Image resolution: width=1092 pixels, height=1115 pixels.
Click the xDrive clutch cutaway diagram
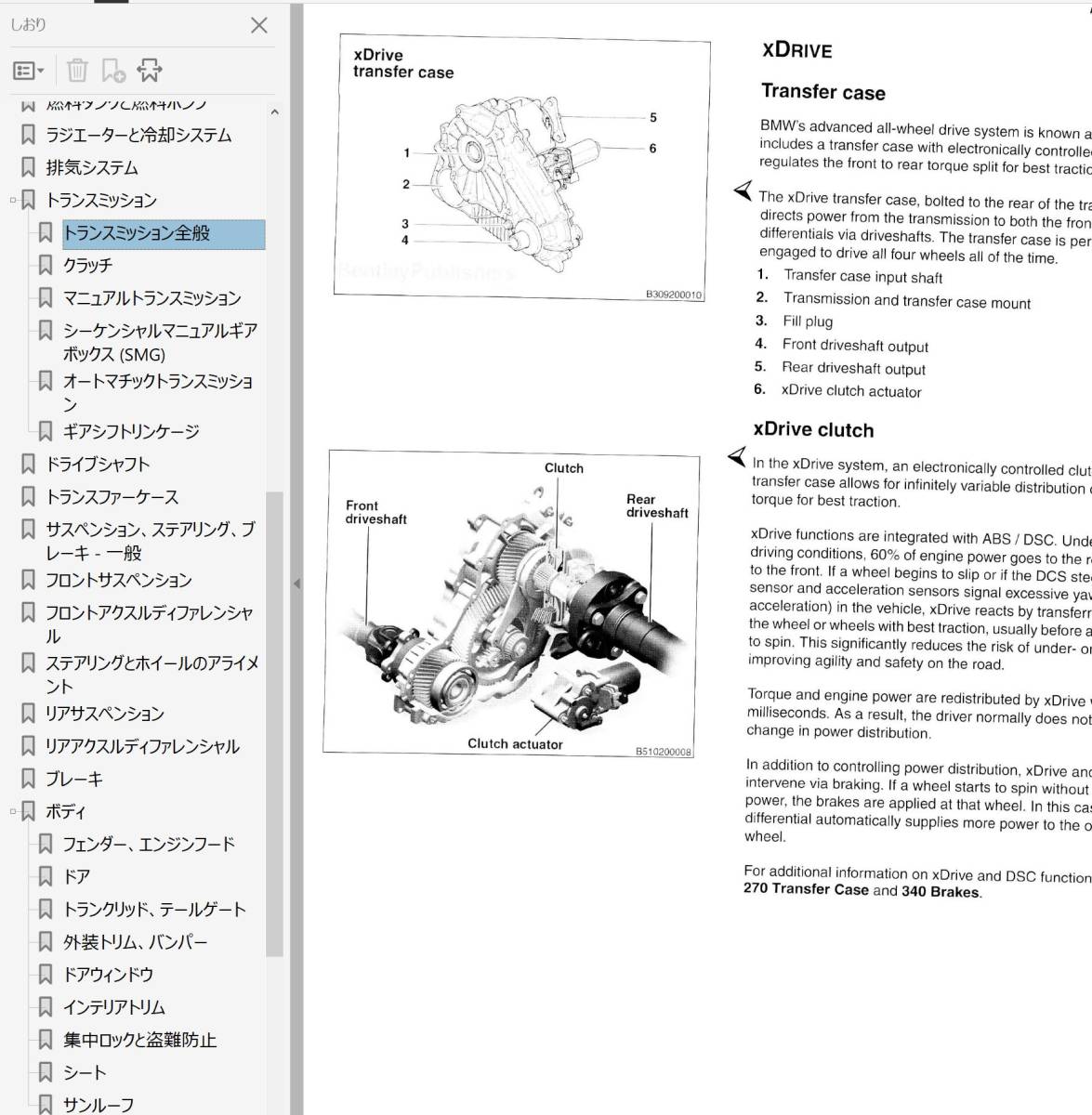[512, 604]
